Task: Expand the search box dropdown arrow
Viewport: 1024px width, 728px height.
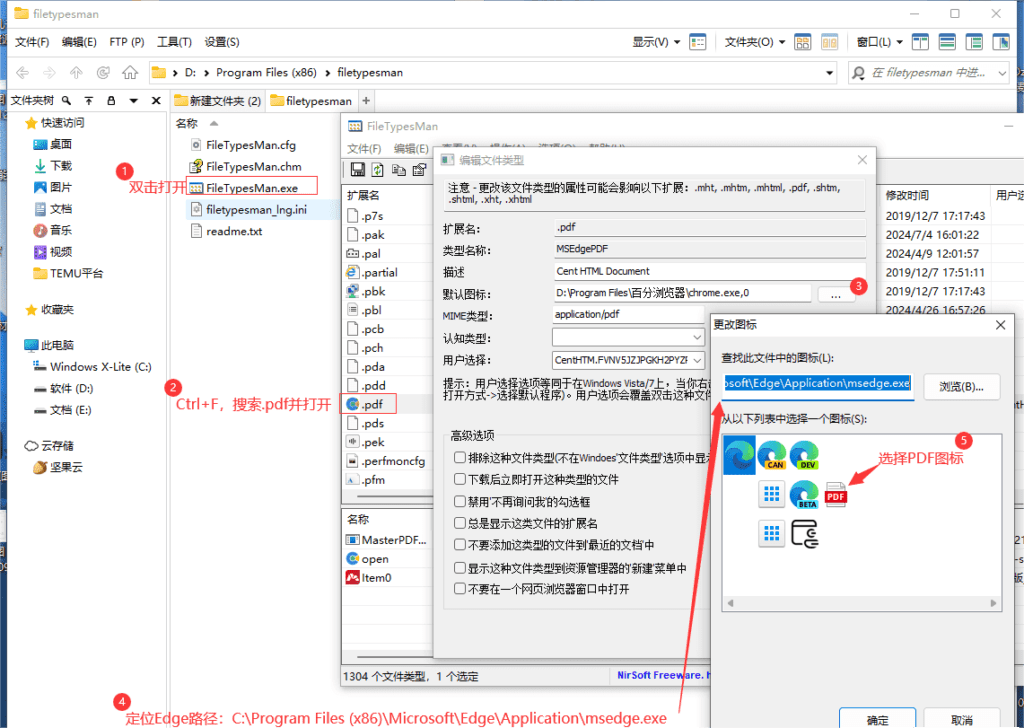Action: pyautogui.click(x=1002, y=73)
